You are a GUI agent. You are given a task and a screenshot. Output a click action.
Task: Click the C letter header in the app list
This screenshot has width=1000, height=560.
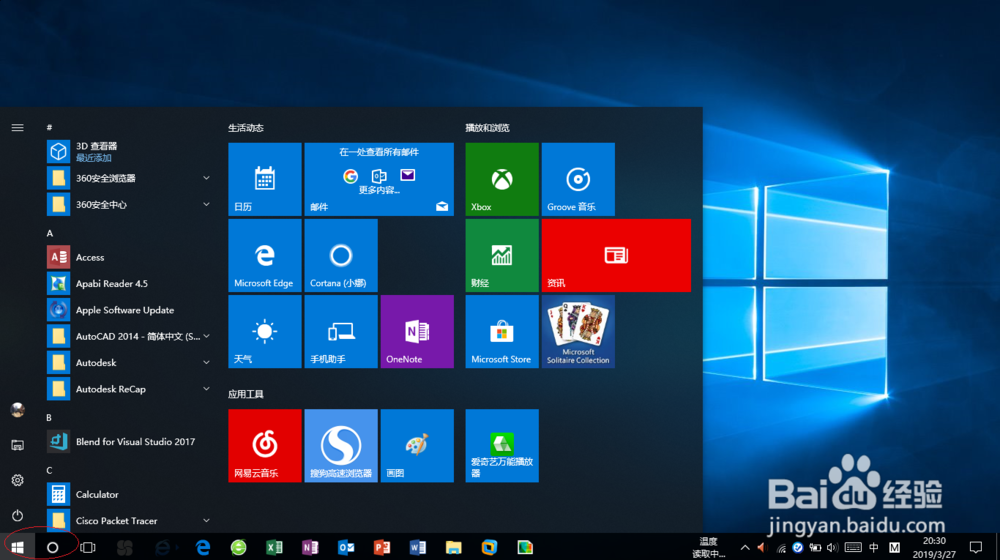(49, 470)
